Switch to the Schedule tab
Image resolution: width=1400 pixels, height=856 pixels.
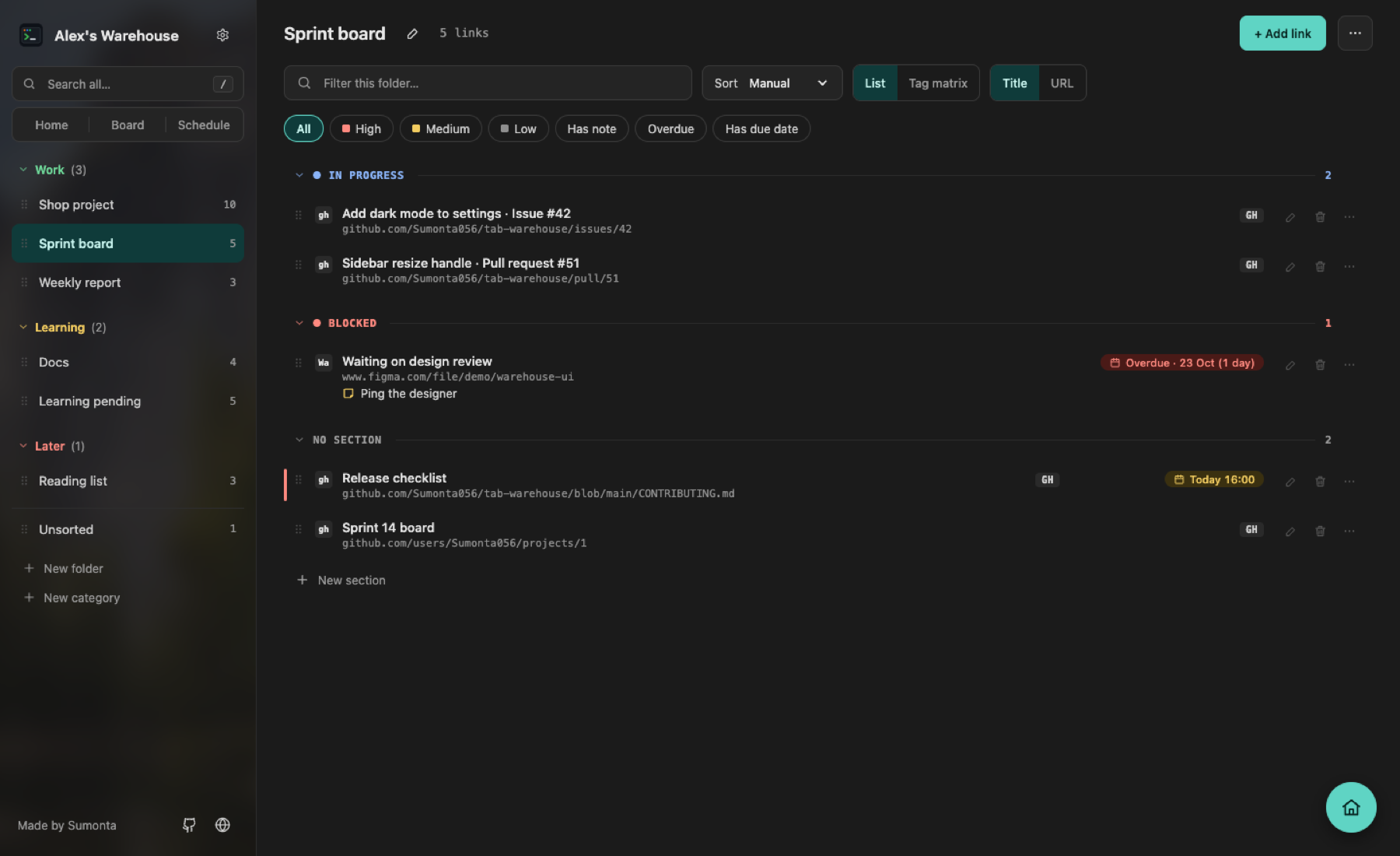pyautogui.click(x=204, y=125)
